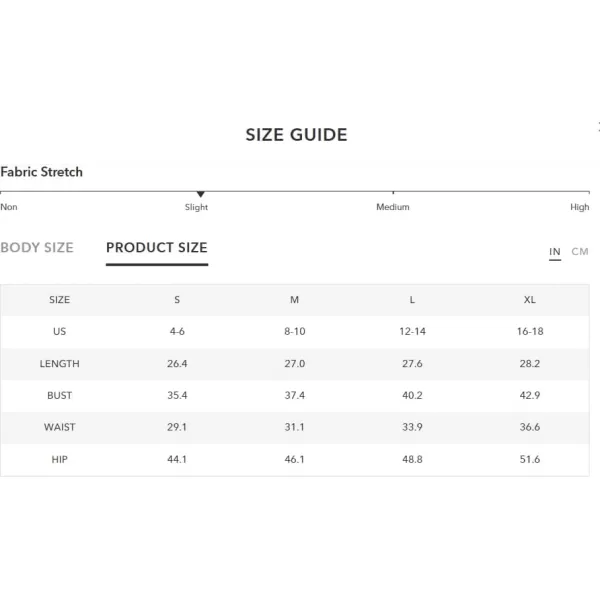Click the Fabric Stretch slider marker
This screenshot has width=600, height=600.
point(201,194)
